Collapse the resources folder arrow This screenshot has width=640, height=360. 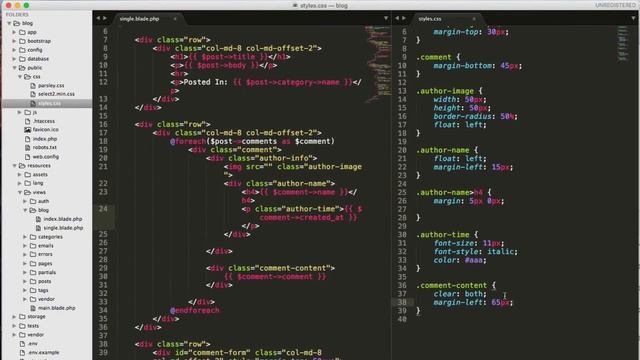[x=14, y=166]
